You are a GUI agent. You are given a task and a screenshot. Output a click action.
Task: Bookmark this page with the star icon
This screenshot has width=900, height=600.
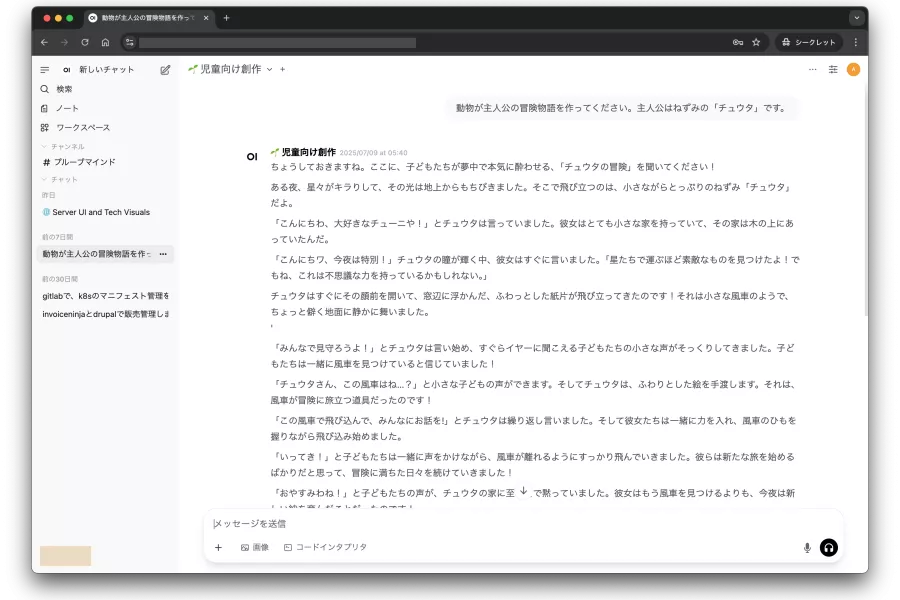tap(757, 42)
